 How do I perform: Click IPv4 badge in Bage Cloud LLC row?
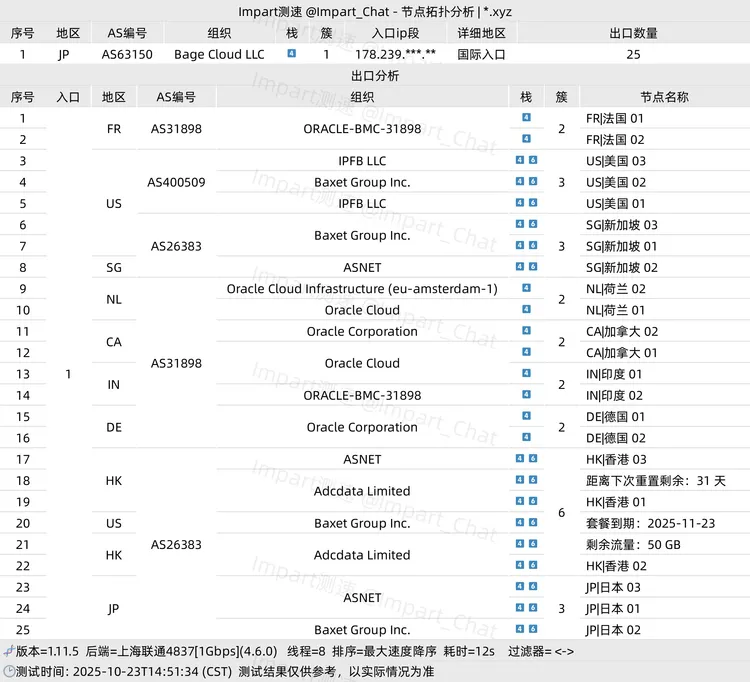click(x=291, y=54)
